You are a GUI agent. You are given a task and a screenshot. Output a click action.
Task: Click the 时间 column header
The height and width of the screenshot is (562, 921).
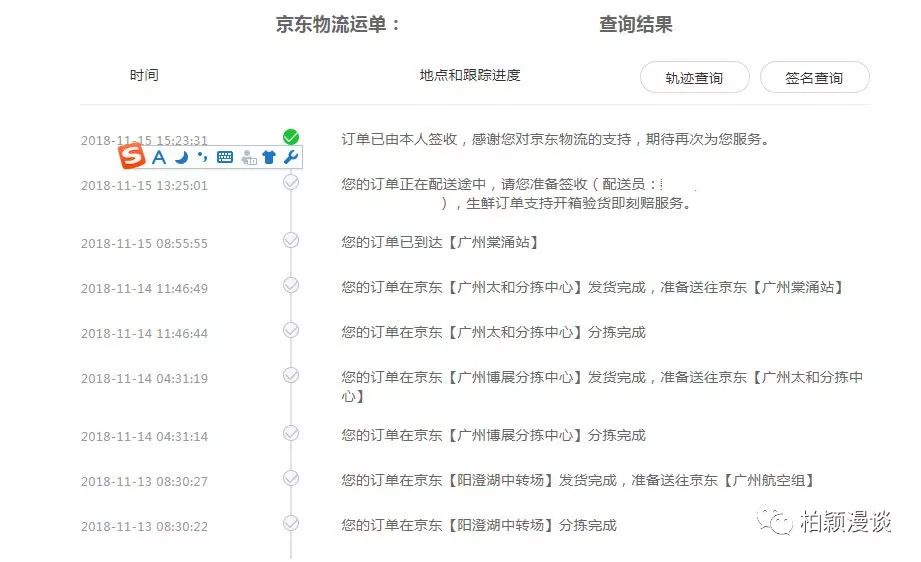click(144, 75)
